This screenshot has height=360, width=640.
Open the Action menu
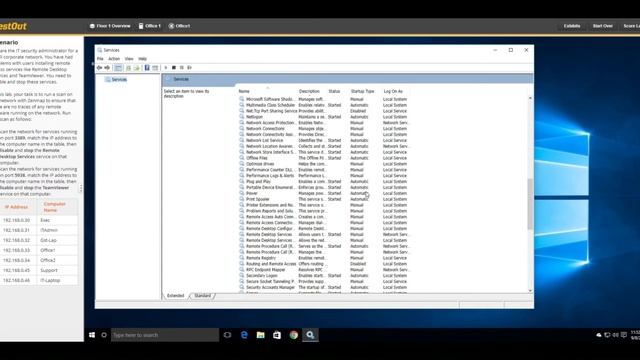pyautogui.click(x=114, y=59)
